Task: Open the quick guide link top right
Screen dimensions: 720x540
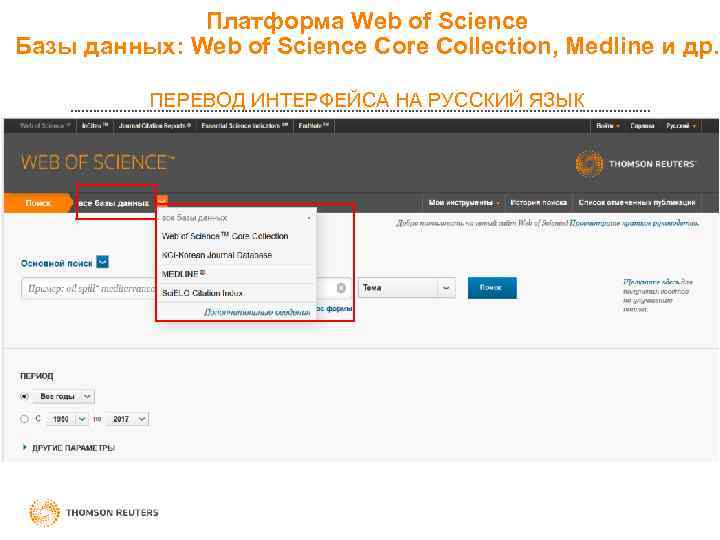Action: (634, 224)
